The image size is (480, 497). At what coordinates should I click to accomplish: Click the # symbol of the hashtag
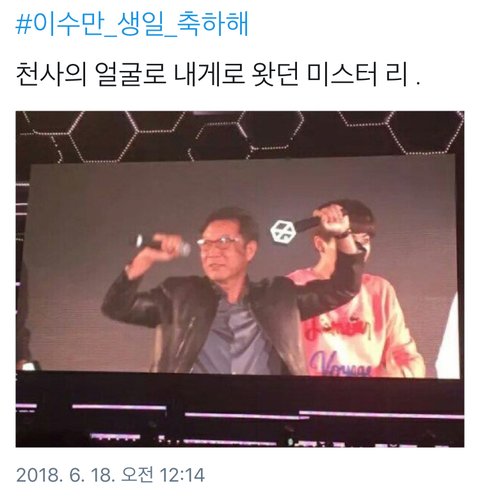[23, 25]
